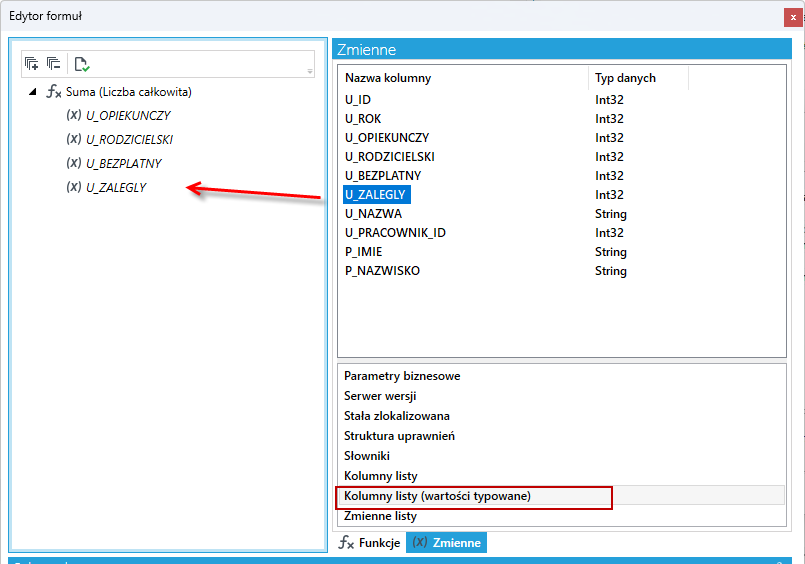The width and height of the screenshot is (805, 564).
Task: Click the validate formula document icon
Action: pyautogui.click(x=82, y=64)
